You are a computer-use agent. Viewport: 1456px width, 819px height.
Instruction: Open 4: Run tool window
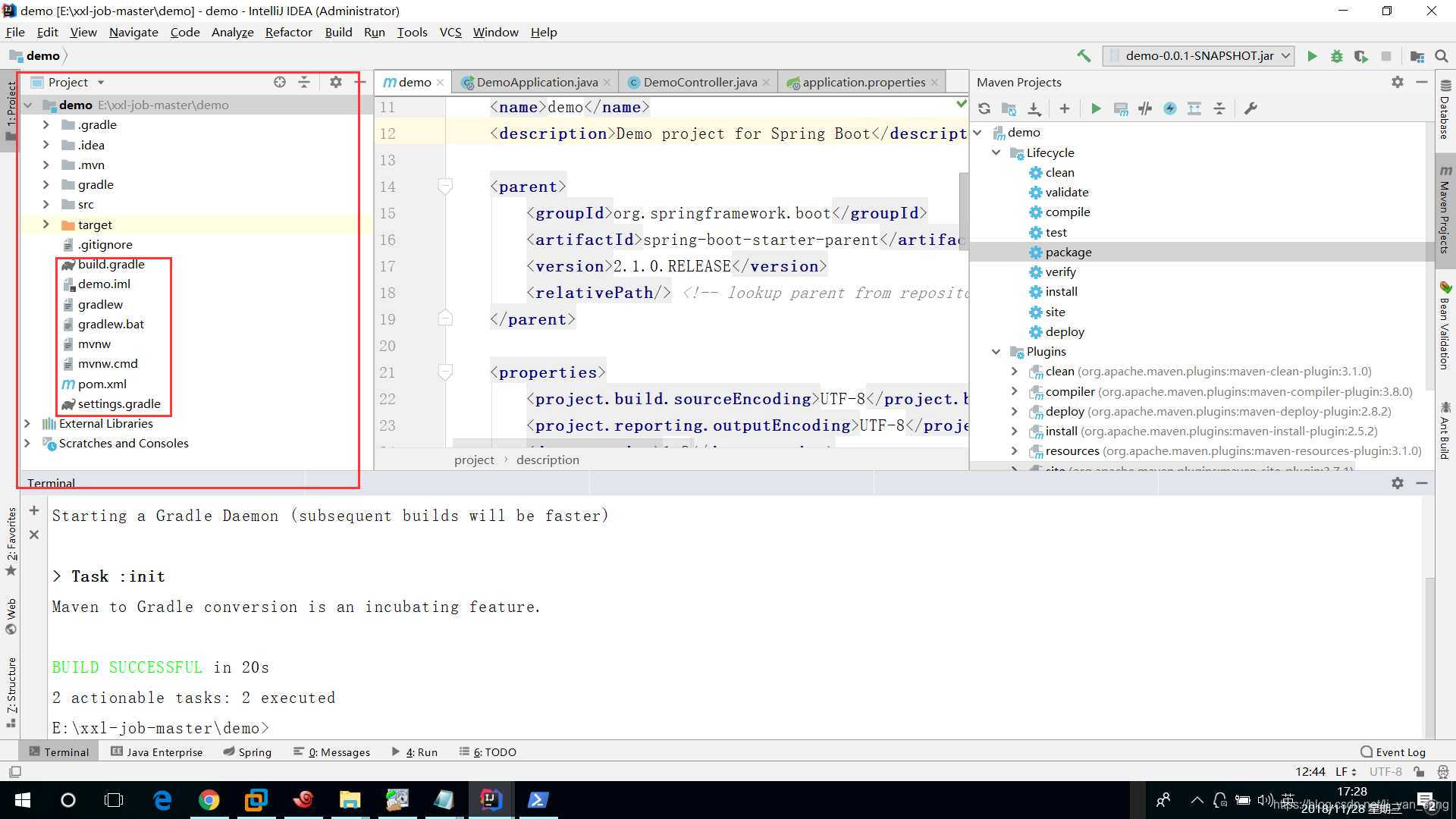tap(415, 752)
